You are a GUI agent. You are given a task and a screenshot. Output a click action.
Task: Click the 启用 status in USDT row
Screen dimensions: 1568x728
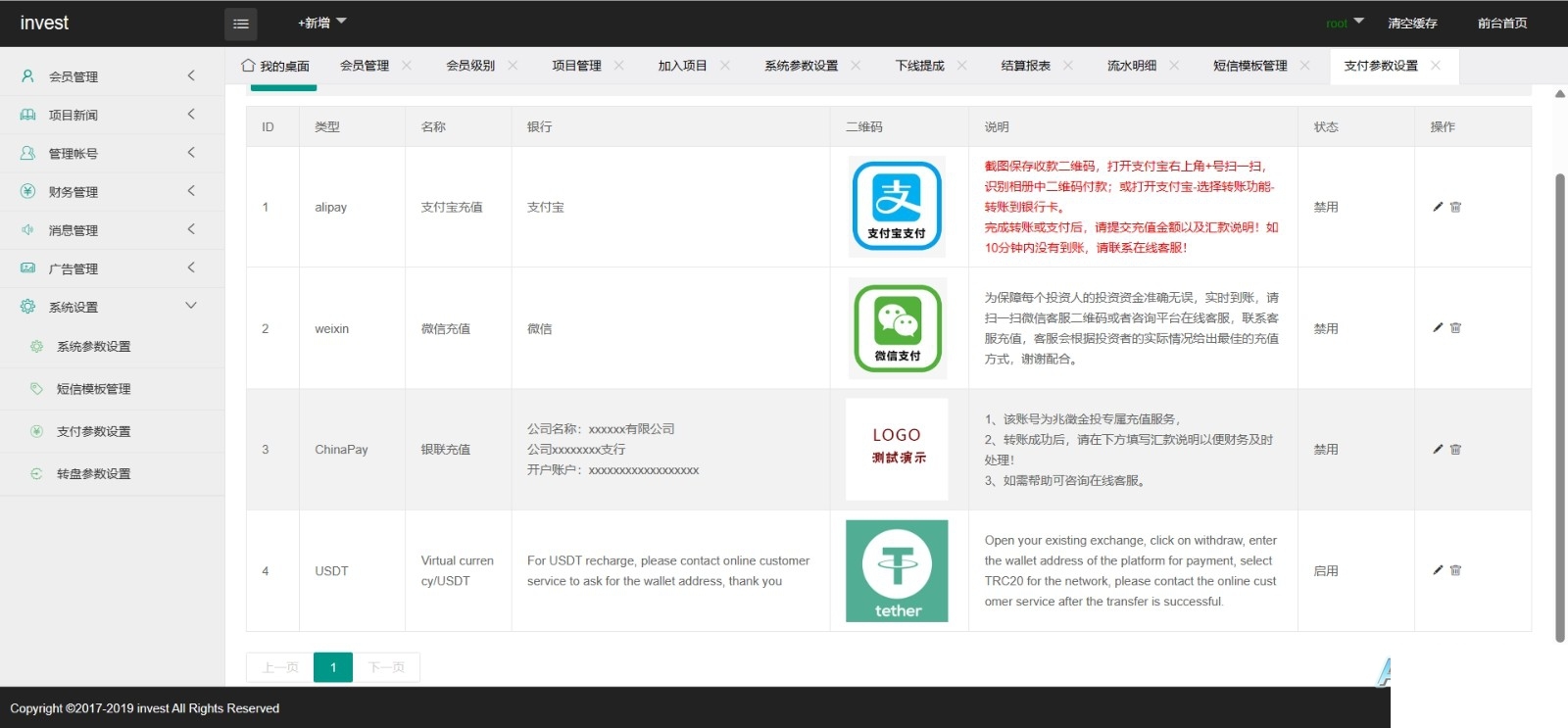point(1326,570)
